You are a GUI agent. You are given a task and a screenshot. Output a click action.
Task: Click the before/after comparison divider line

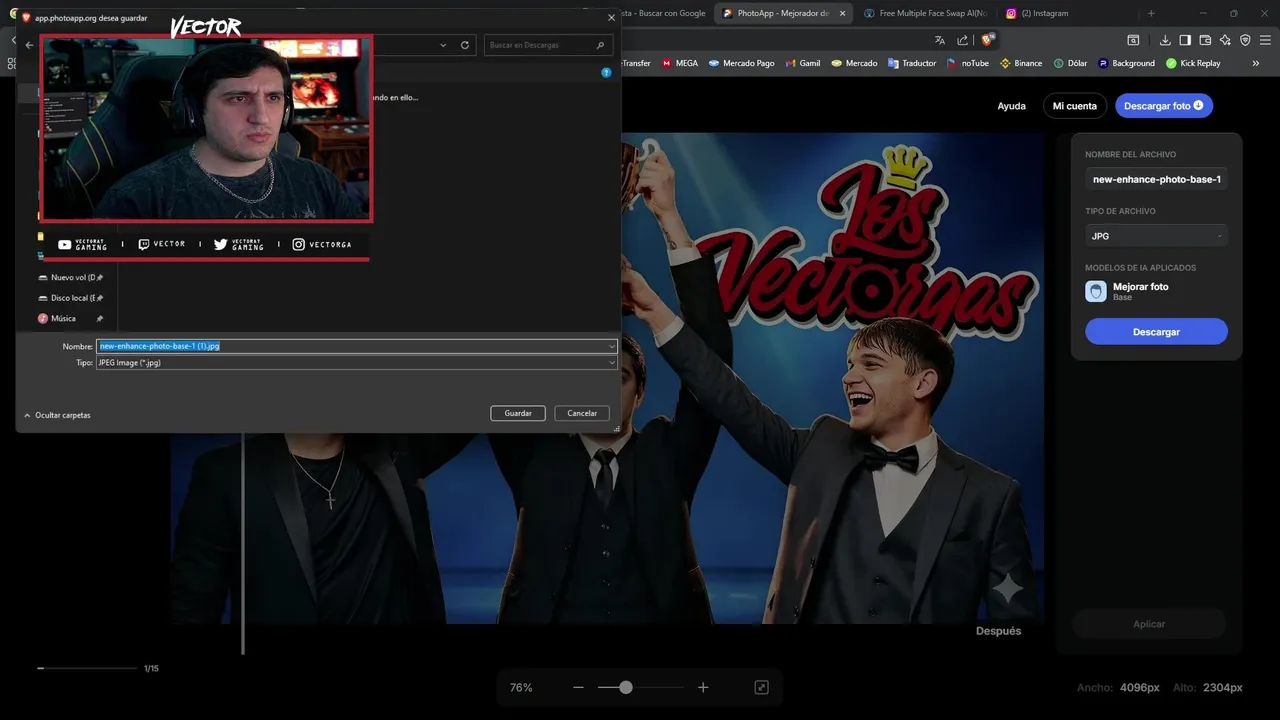point(243,545)
